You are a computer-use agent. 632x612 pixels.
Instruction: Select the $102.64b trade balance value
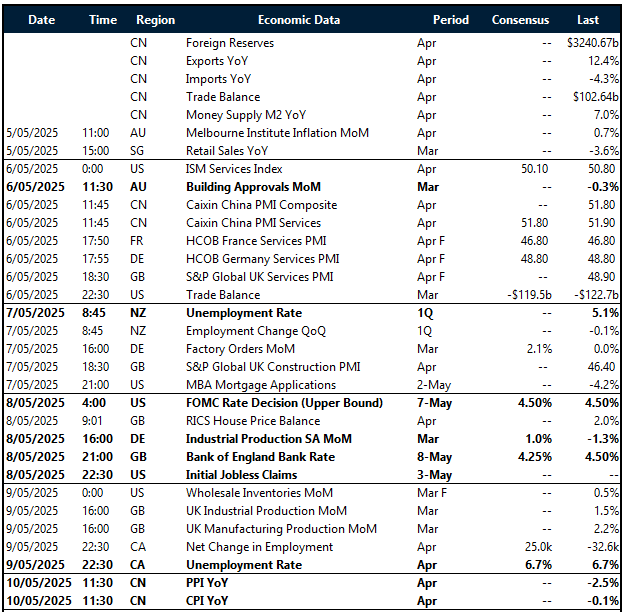click(596, 97)
